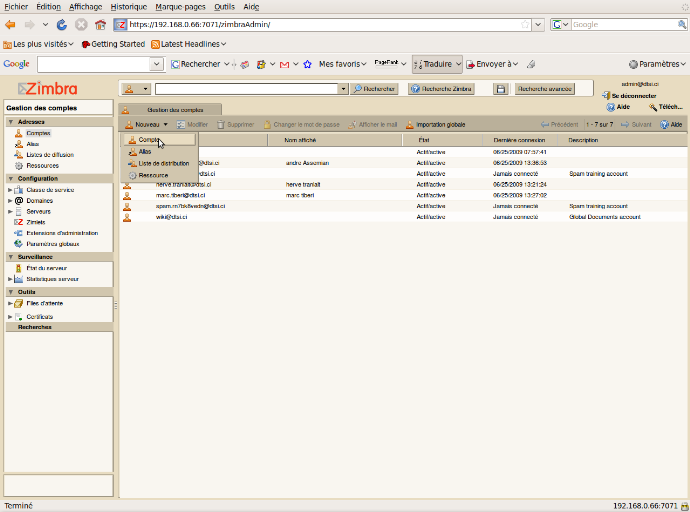This screenshot has height=512, width=690.
Task: Click the Paramètres globaux globe icon
Action: click(18, 243)
